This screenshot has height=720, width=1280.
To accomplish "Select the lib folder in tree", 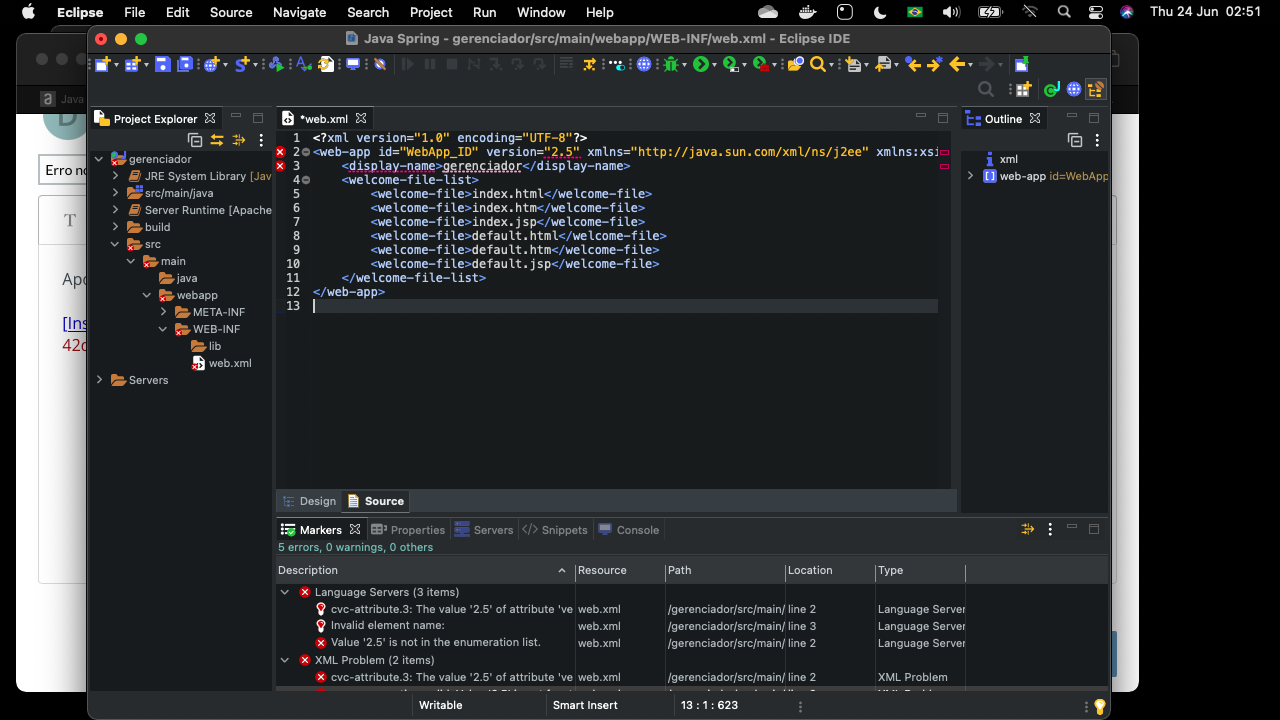I will coord(207,346).
